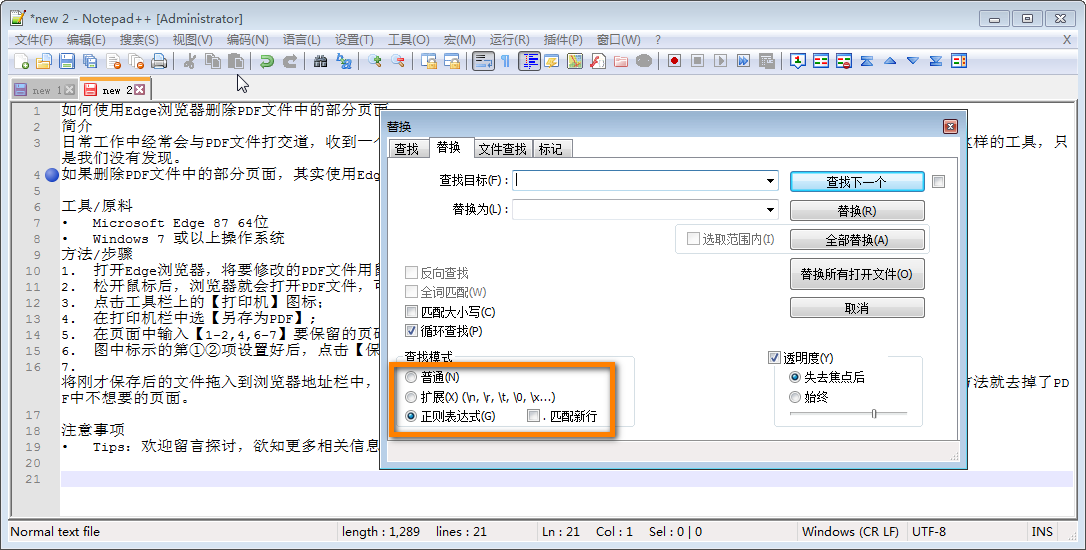Click the Cut scissors icon

(x=189, y=62)
